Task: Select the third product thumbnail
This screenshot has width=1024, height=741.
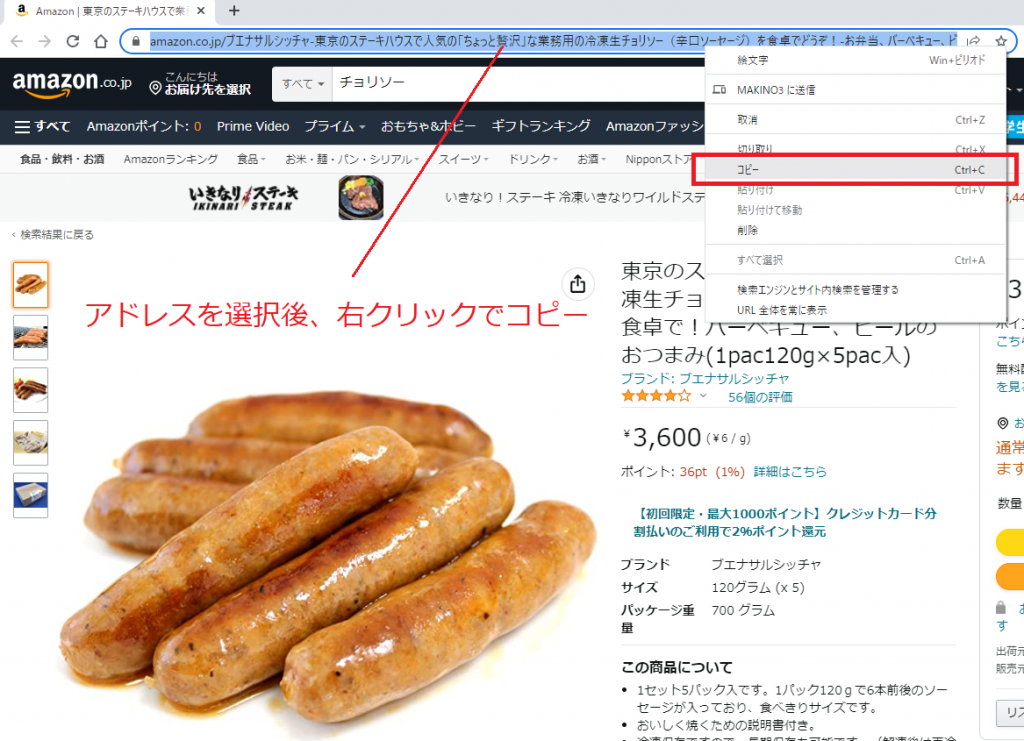Action: pos(31,390)
